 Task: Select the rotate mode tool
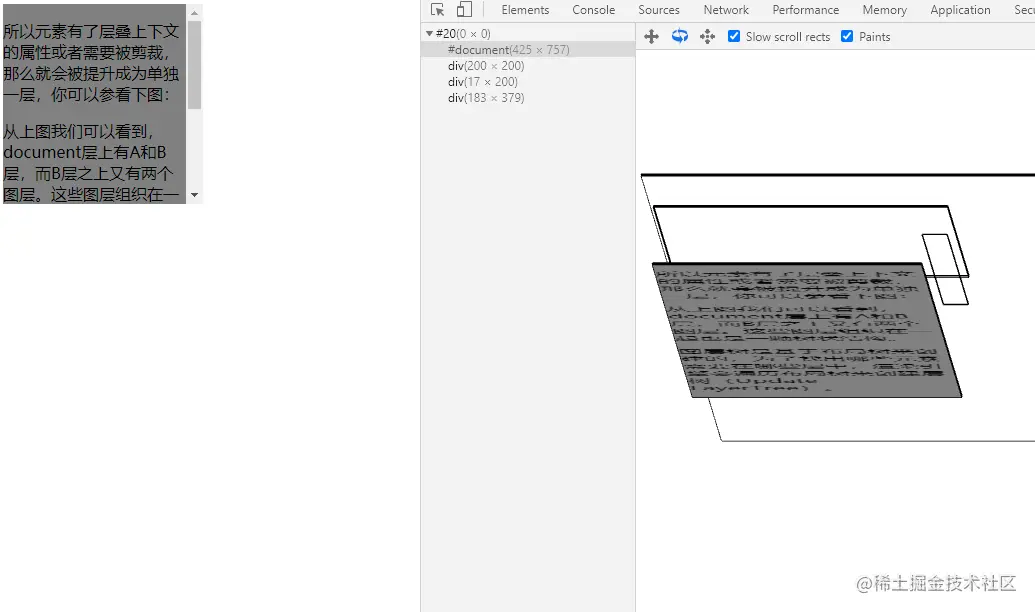(680, 36)
